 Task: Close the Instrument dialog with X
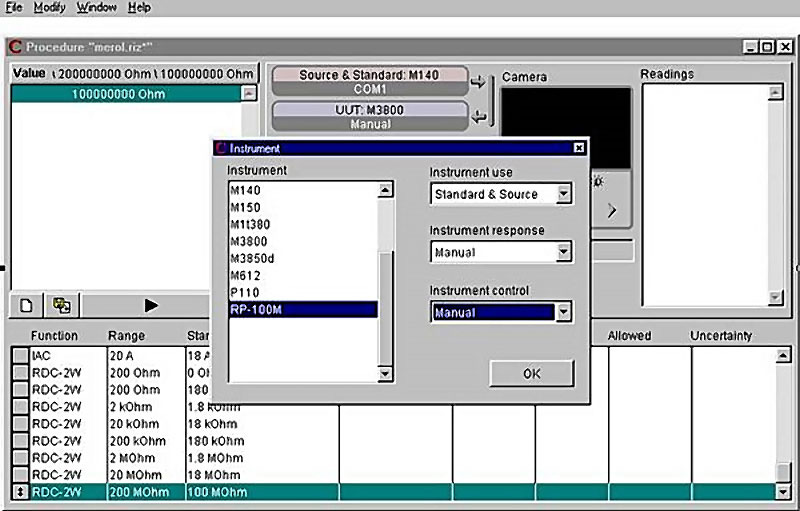click(x=578, y=148)
